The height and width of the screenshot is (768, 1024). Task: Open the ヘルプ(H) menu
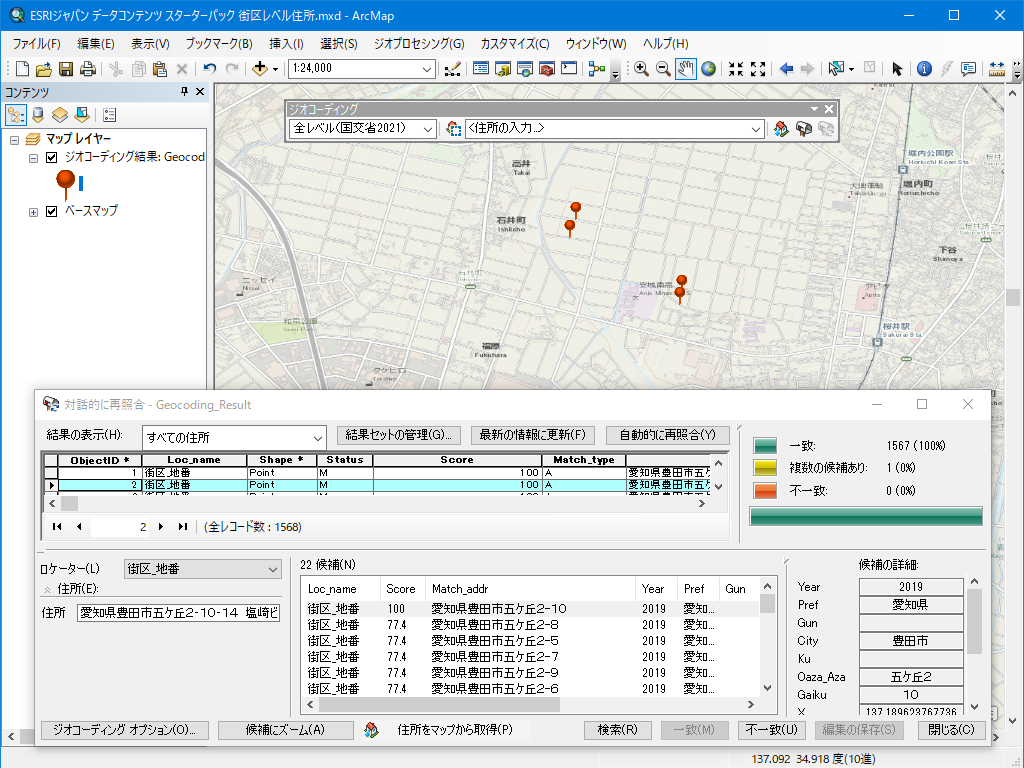click(665, 44)
